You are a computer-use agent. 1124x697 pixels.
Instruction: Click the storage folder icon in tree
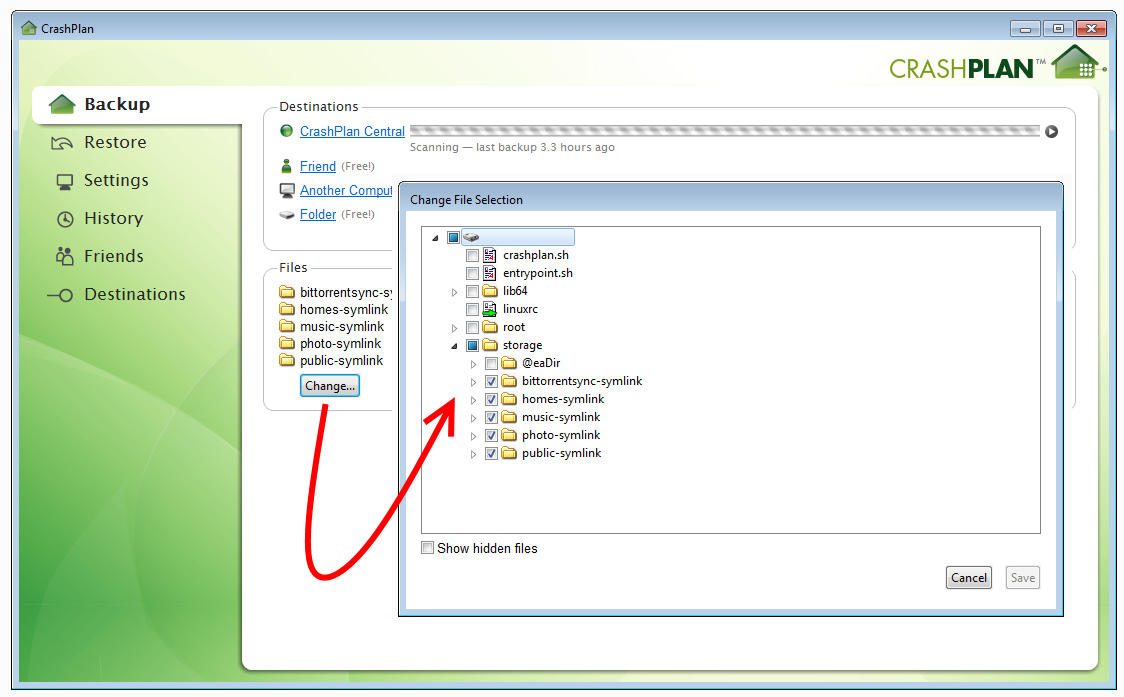coord(490,345)
